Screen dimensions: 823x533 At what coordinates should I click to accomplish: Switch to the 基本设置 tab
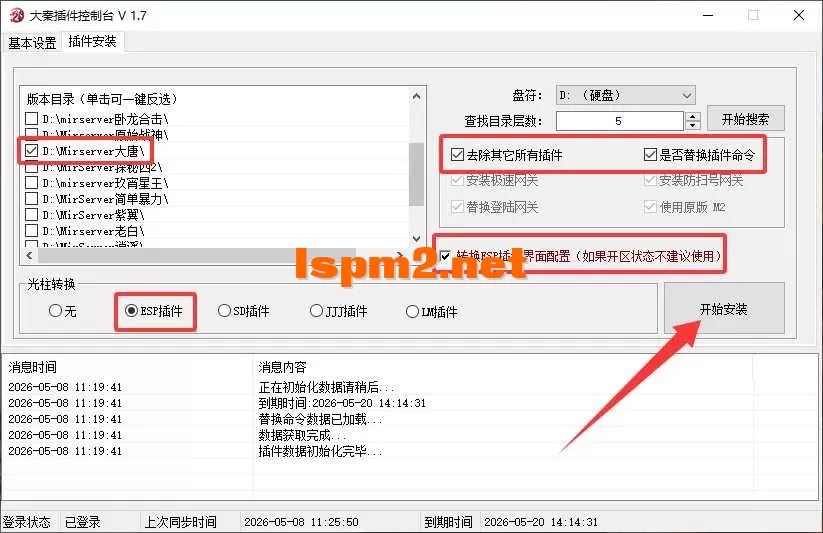click(x=33, y=43)
